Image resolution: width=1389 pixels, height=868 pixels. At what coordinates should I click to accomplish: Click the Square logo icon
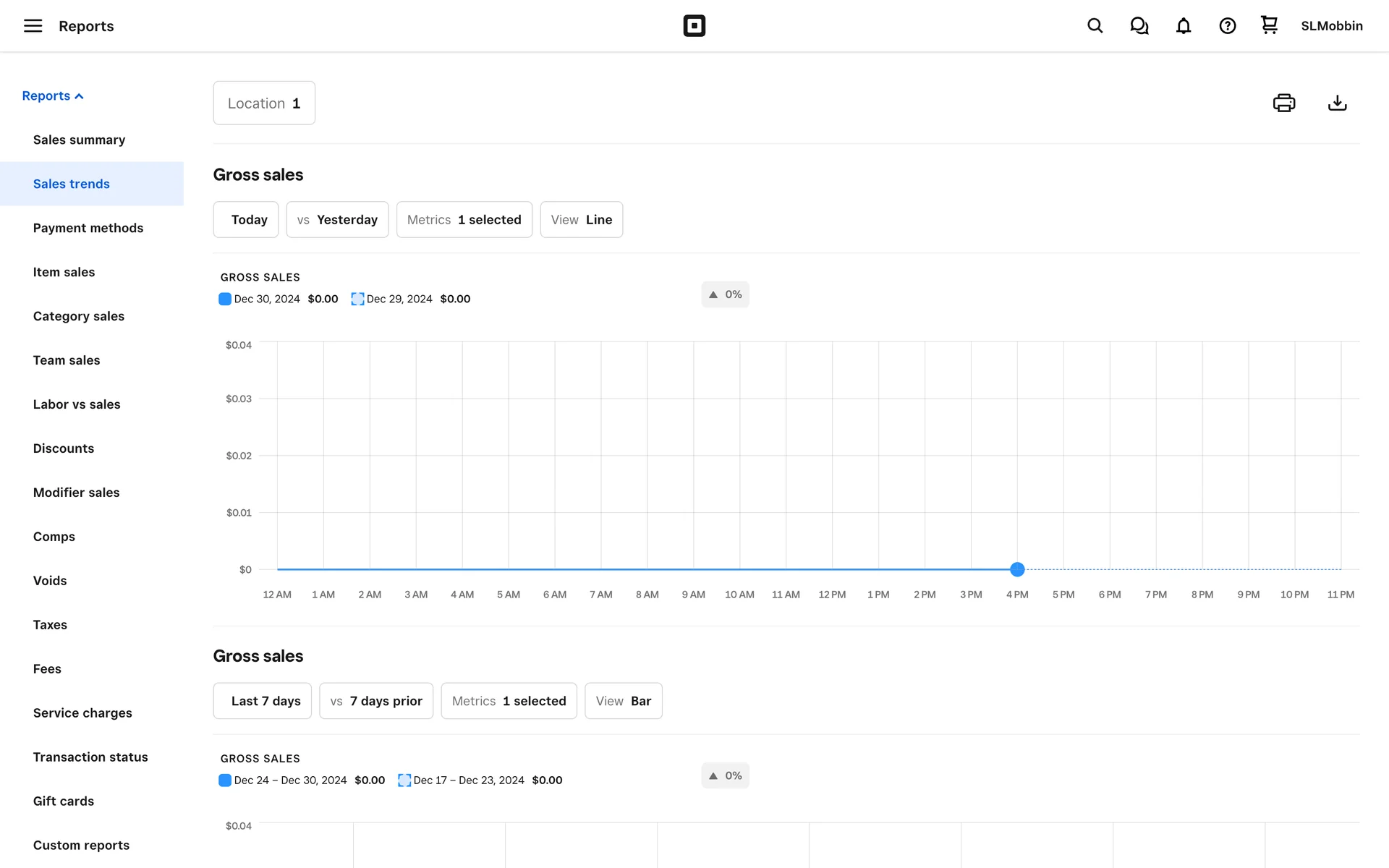694,26
